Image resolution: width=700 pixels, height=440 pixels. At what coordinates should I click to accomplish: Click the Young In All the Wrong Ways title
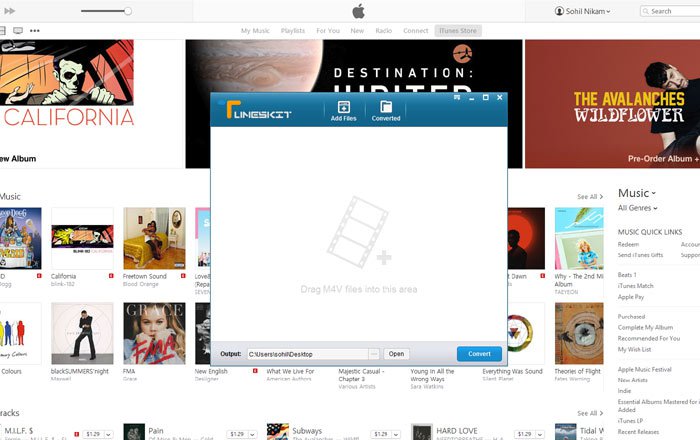pos(432,375)
